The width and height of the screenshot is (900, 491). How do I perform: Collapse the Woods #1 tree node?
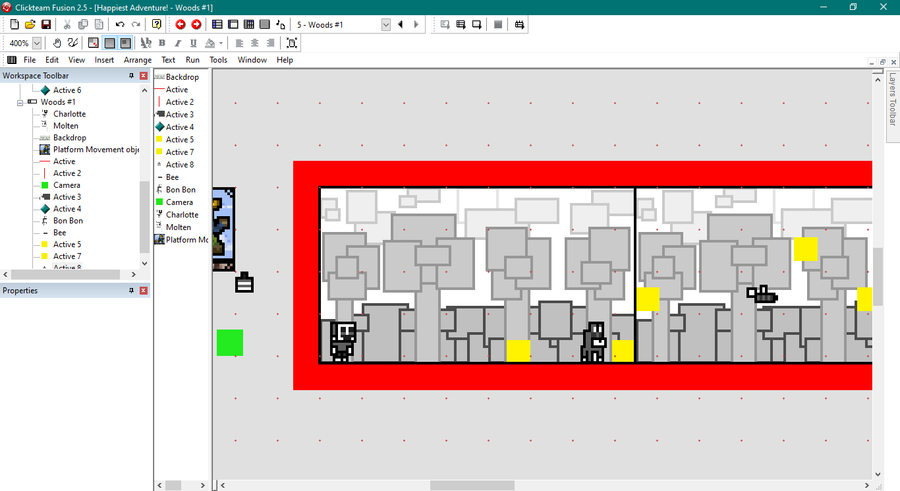point(20,103)
